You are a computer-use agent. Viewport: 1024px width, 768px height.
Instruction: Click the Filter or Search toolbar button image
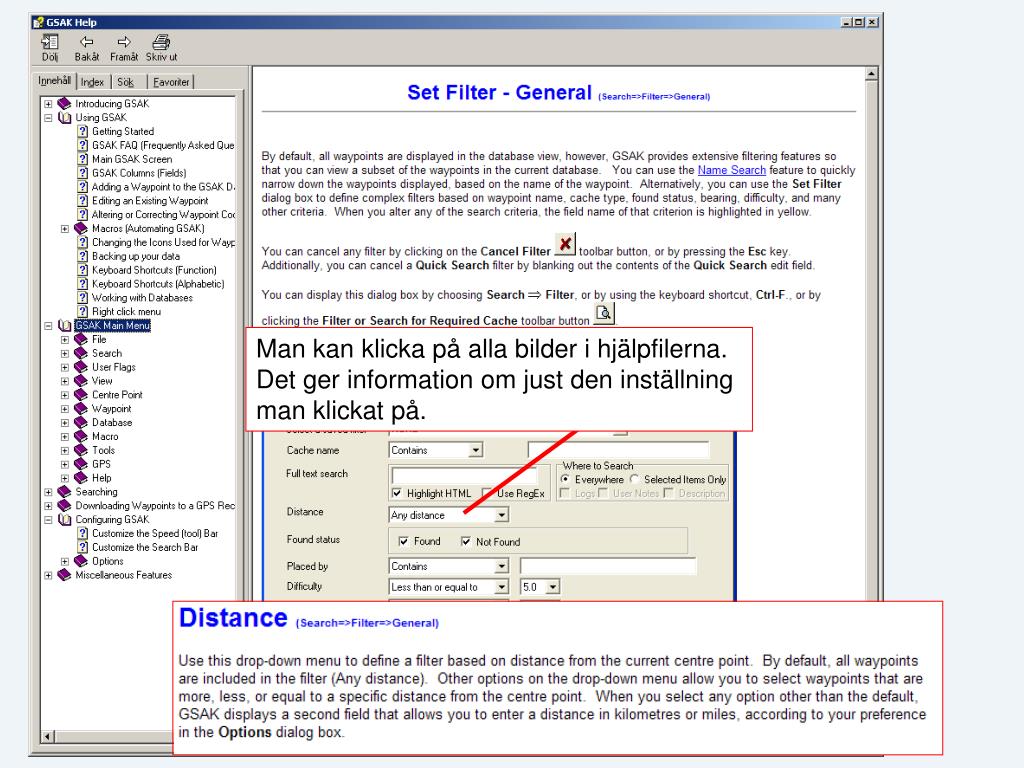pyautogui.click(x=604, y=313)
